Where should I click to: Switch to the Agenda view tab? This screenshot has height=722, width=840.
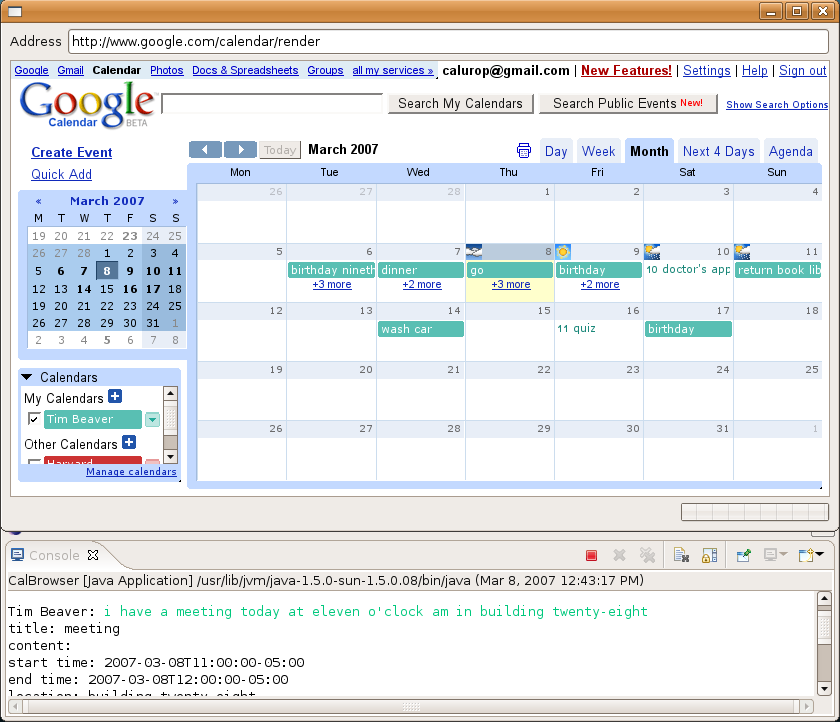coord(790,151)
